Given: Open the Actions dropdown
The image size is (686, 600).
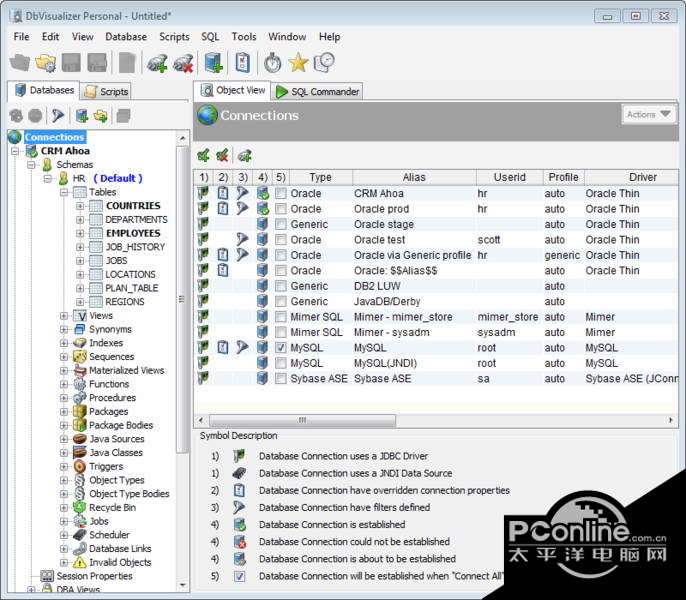Looking at the screenshot, I should tap(647, 115).
